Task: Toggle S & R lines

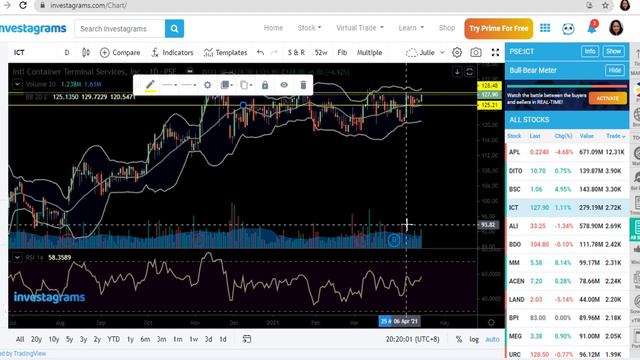Action: (x=296, y=53)
